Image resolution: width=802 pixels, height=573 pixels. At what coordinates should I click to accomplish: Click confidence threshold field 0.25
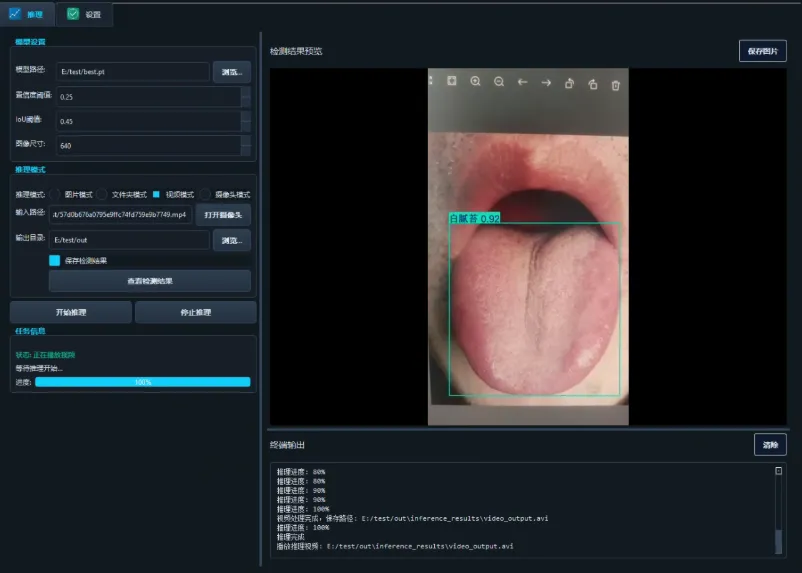coord(149,97)
